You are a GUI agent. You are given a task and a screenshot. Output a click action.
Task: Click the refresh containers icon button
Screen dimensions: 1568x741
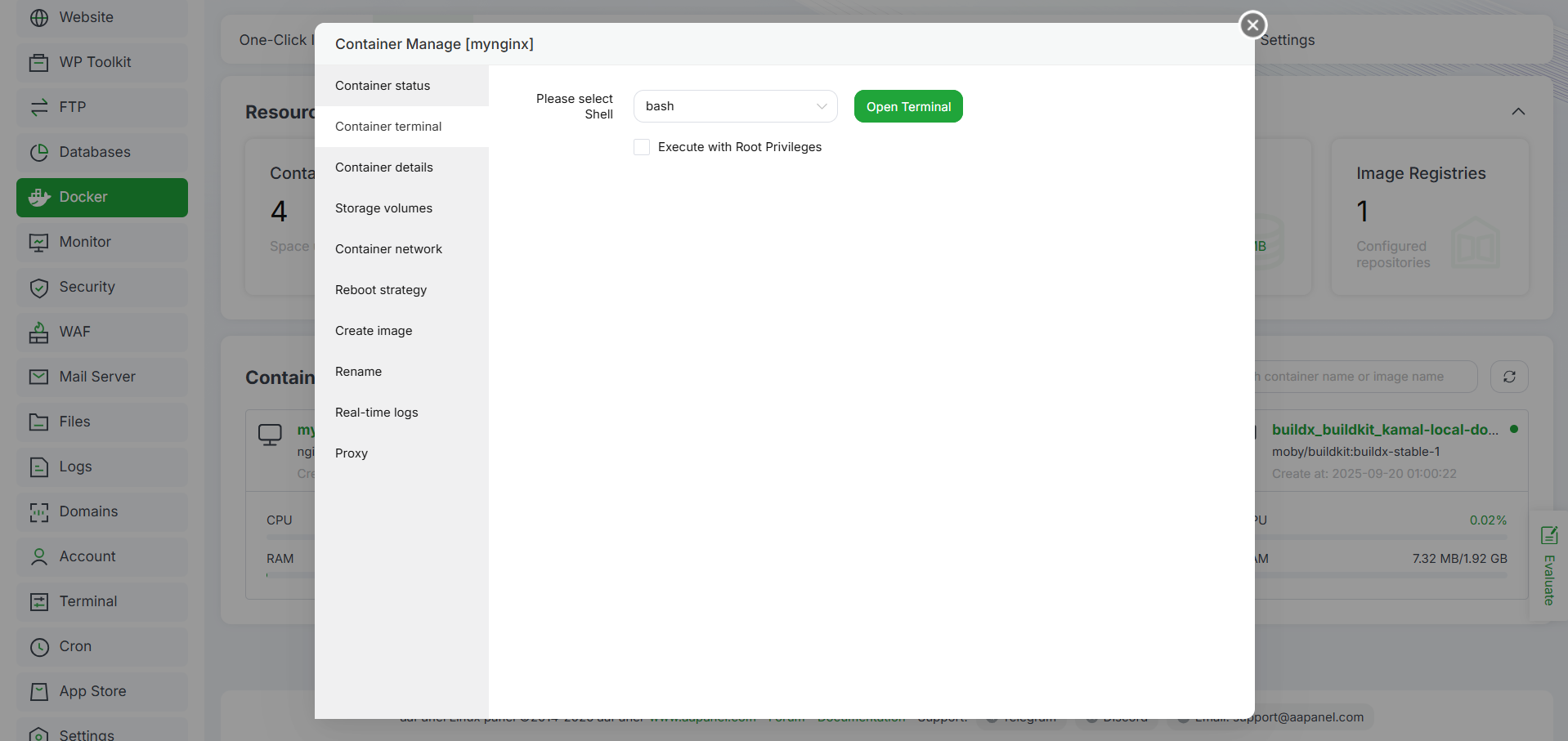click(1509, 377)
